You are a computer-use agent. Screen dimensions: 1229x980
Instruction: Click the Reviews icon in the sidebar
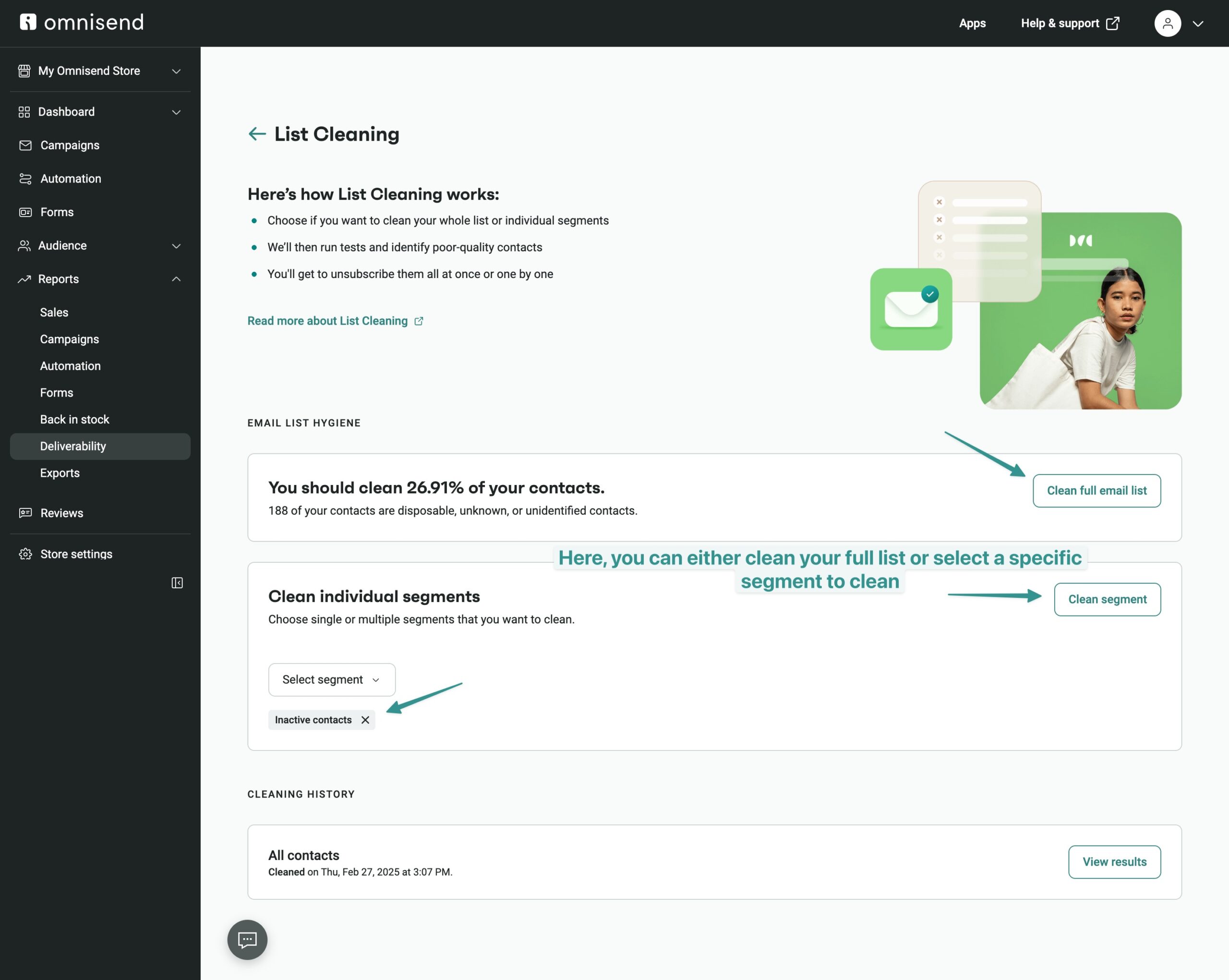point(25,512)
